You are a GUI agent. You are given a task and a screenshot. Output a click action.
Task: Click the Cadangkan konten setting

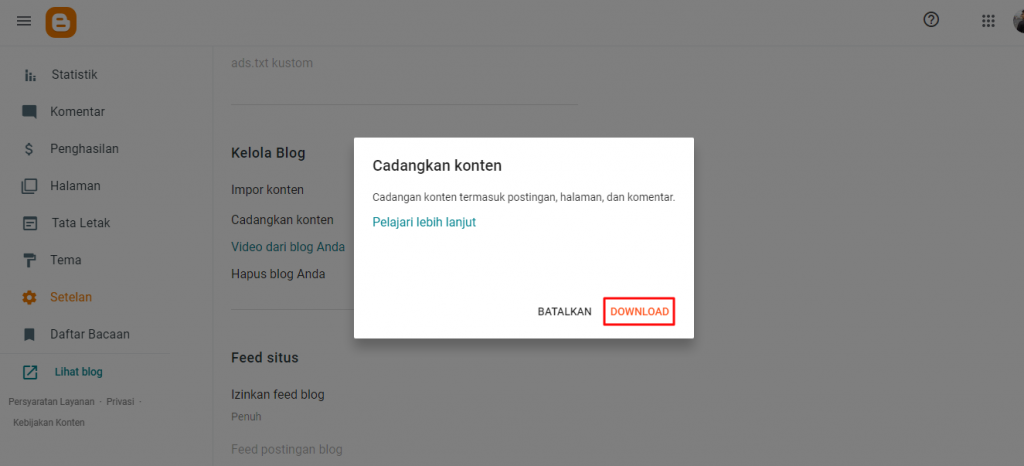[x=282, y=220]
